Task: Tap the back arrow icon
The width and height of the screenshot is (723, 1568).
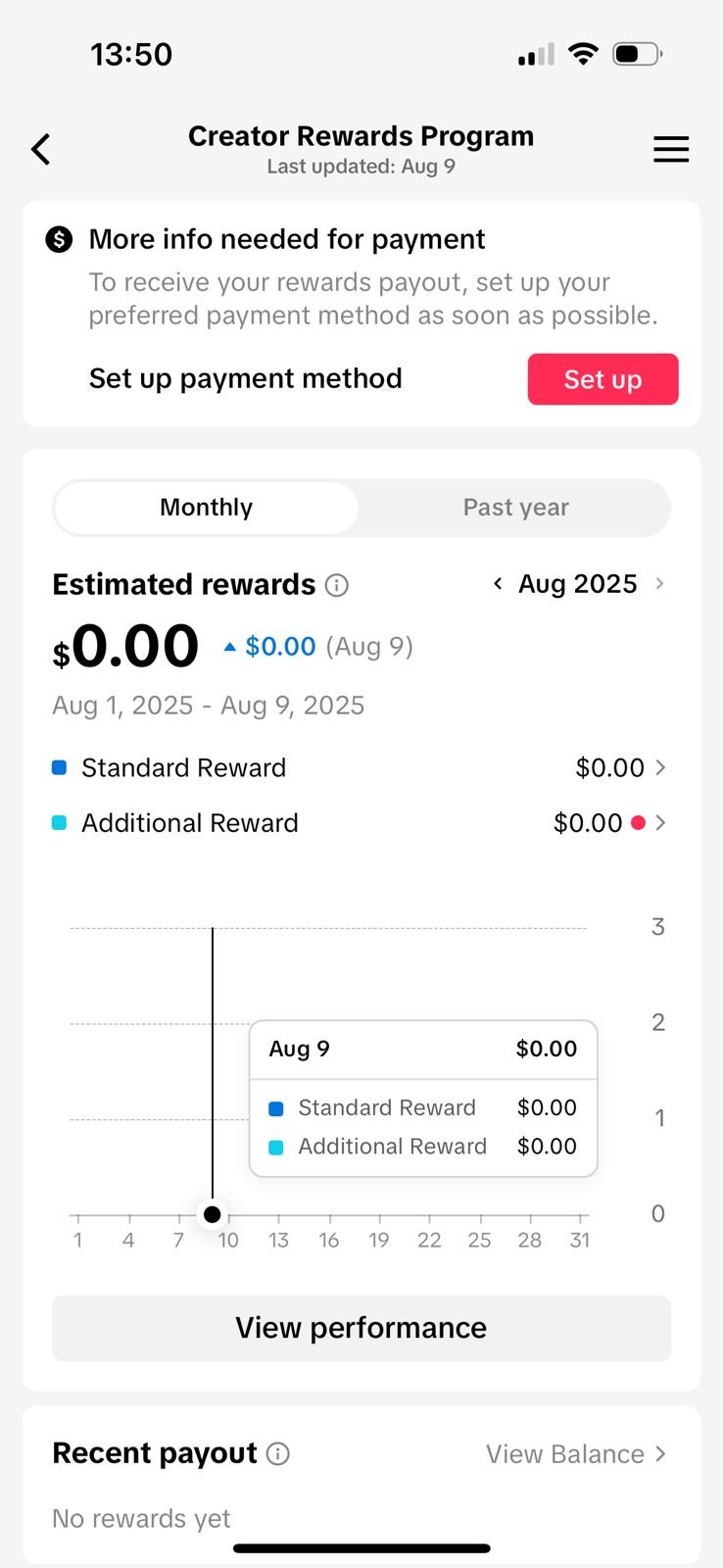Action: (x=40, y=149)
